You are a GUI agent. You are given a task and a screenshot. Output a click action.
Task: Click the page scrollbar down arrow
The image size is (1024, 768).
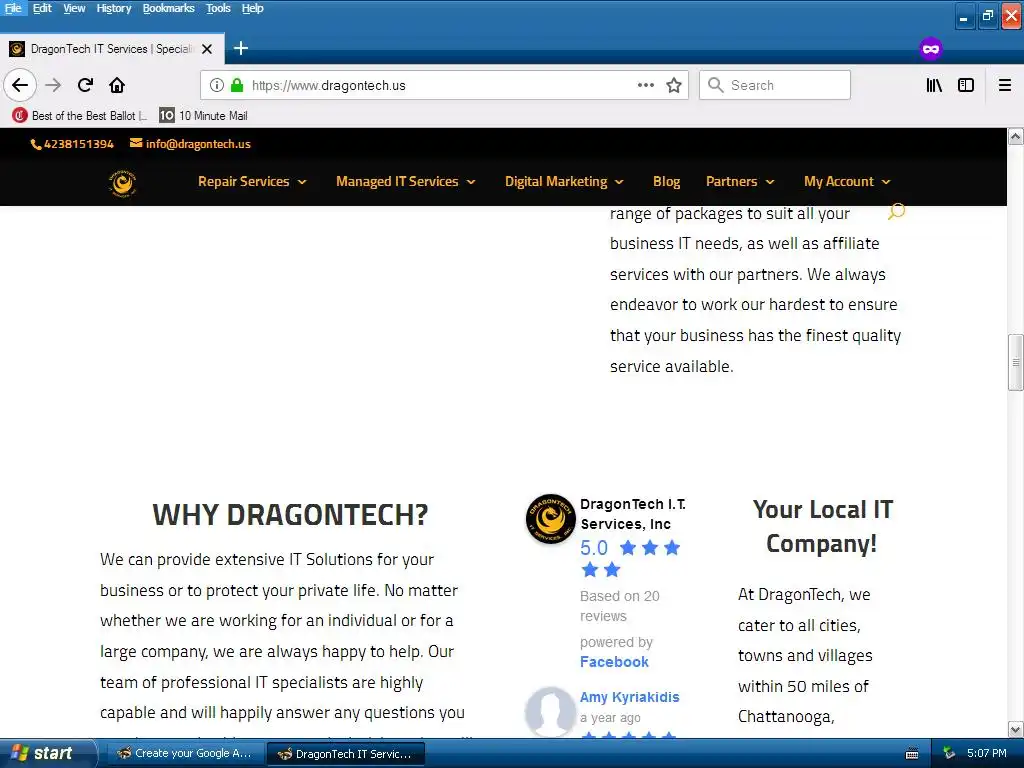point(1016,729)
